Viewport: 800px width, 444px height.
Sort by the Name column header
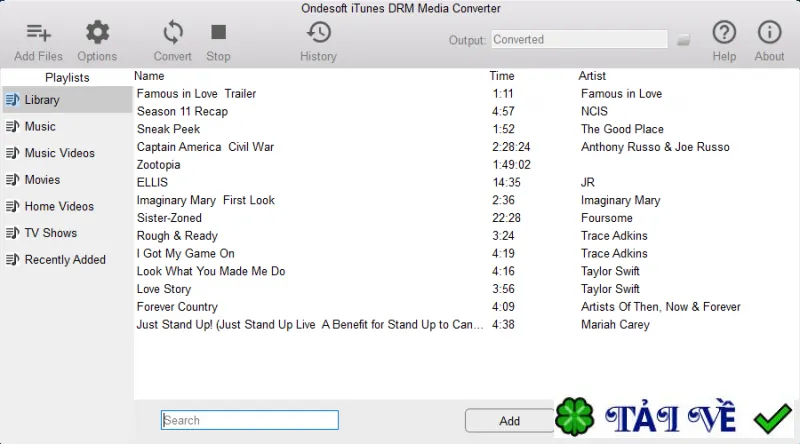click(149, 76)
